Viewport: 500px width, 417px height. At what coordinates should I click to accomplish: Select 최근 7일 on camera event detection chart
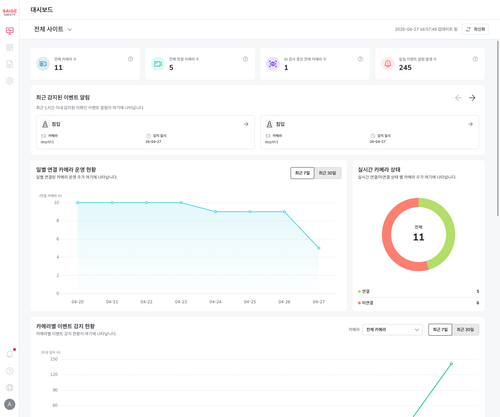440,330
